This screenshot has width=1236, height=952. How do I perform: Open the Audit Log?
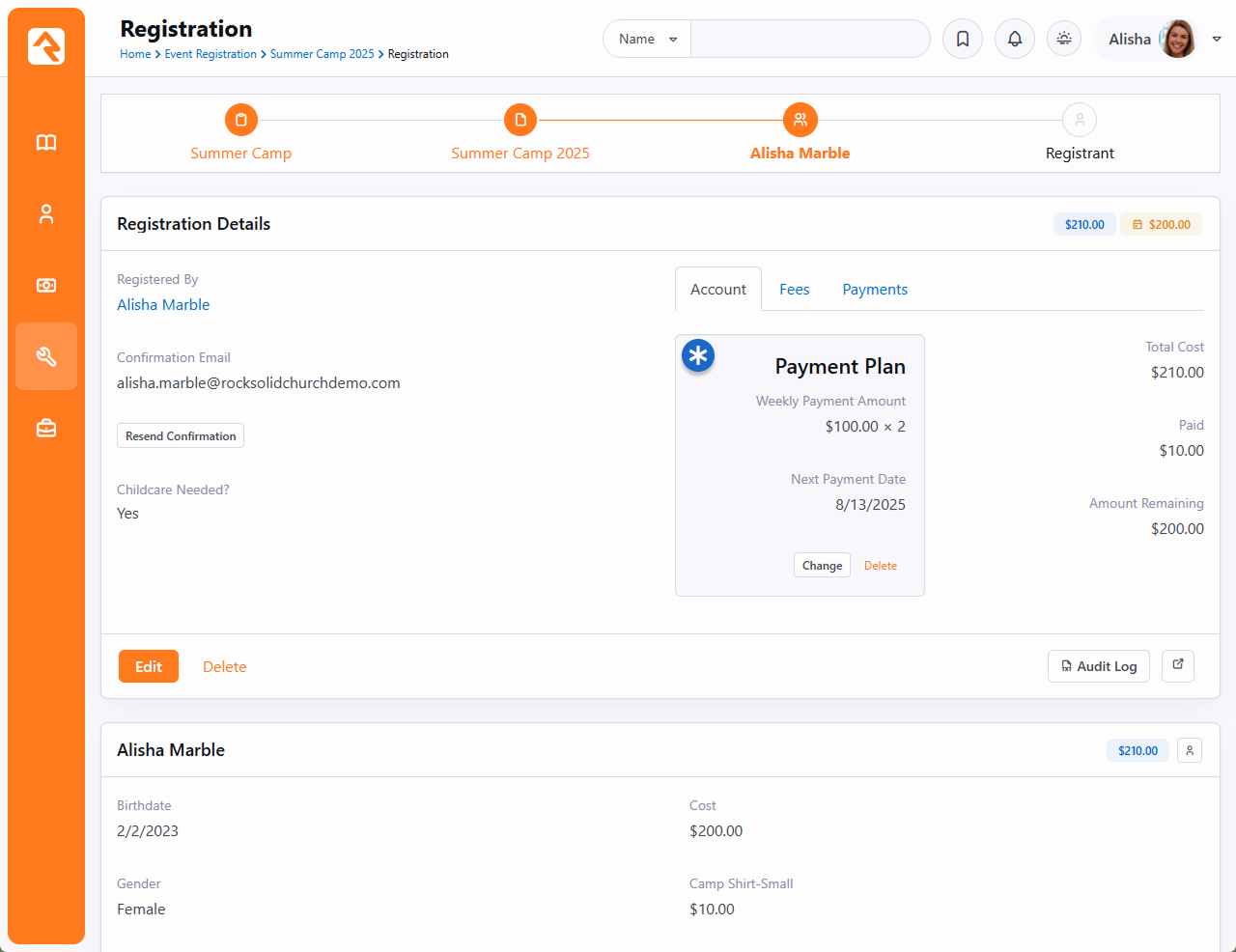[x=1098, y=666]
